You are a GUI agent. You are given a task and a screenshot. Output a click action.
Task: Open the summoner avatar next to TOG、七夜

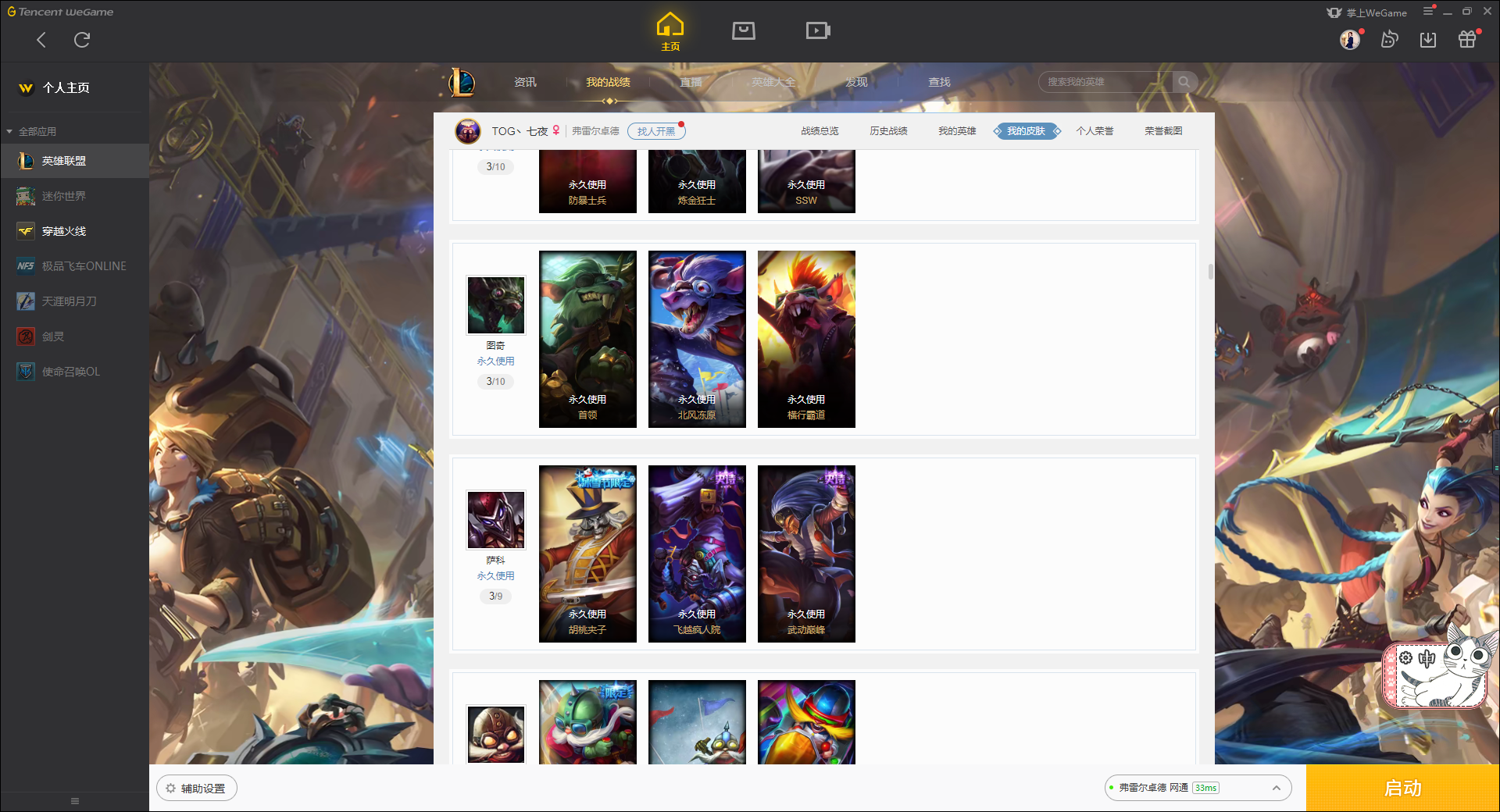click(468, 131)
